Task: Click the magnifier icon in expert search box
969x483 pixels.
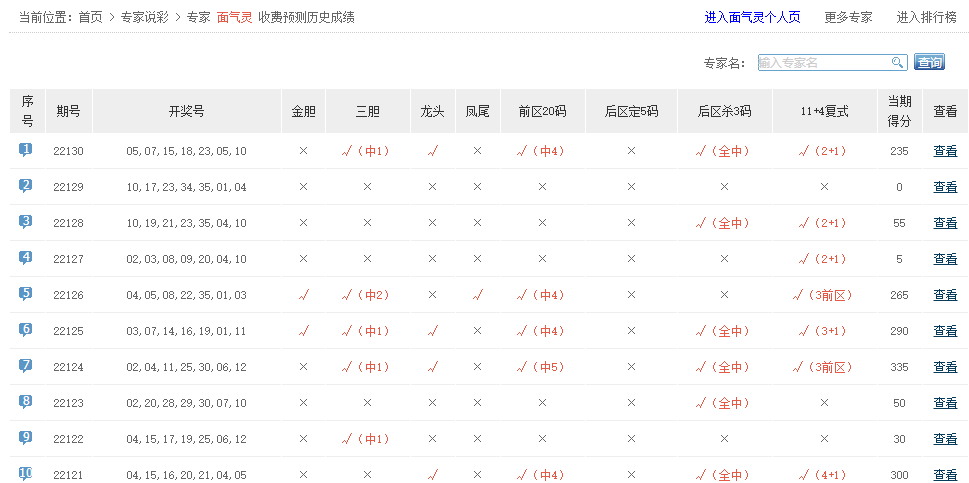Action: [897, 63]
